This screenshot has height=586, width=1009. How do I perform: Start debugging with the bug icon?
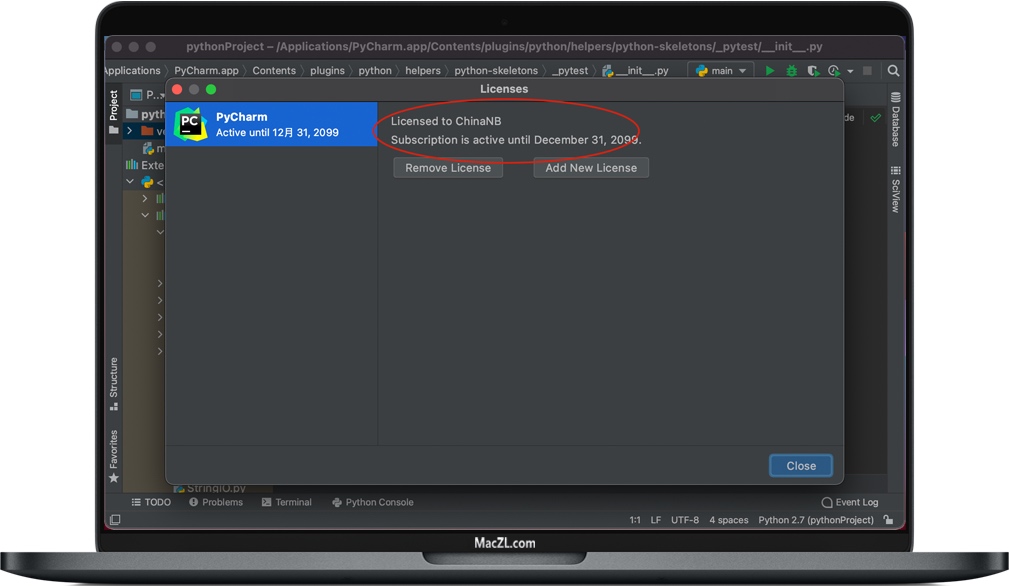(791, 71)
